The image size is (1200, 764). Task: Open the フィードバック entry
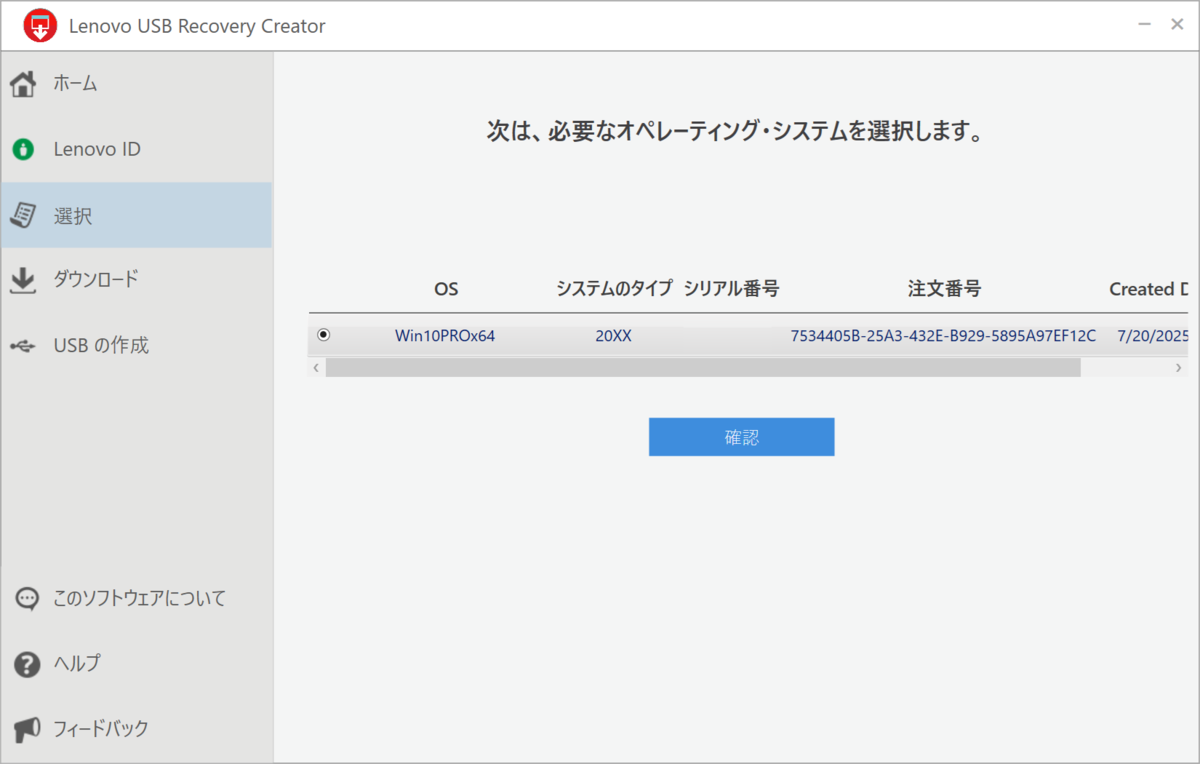tap(136, 728)
